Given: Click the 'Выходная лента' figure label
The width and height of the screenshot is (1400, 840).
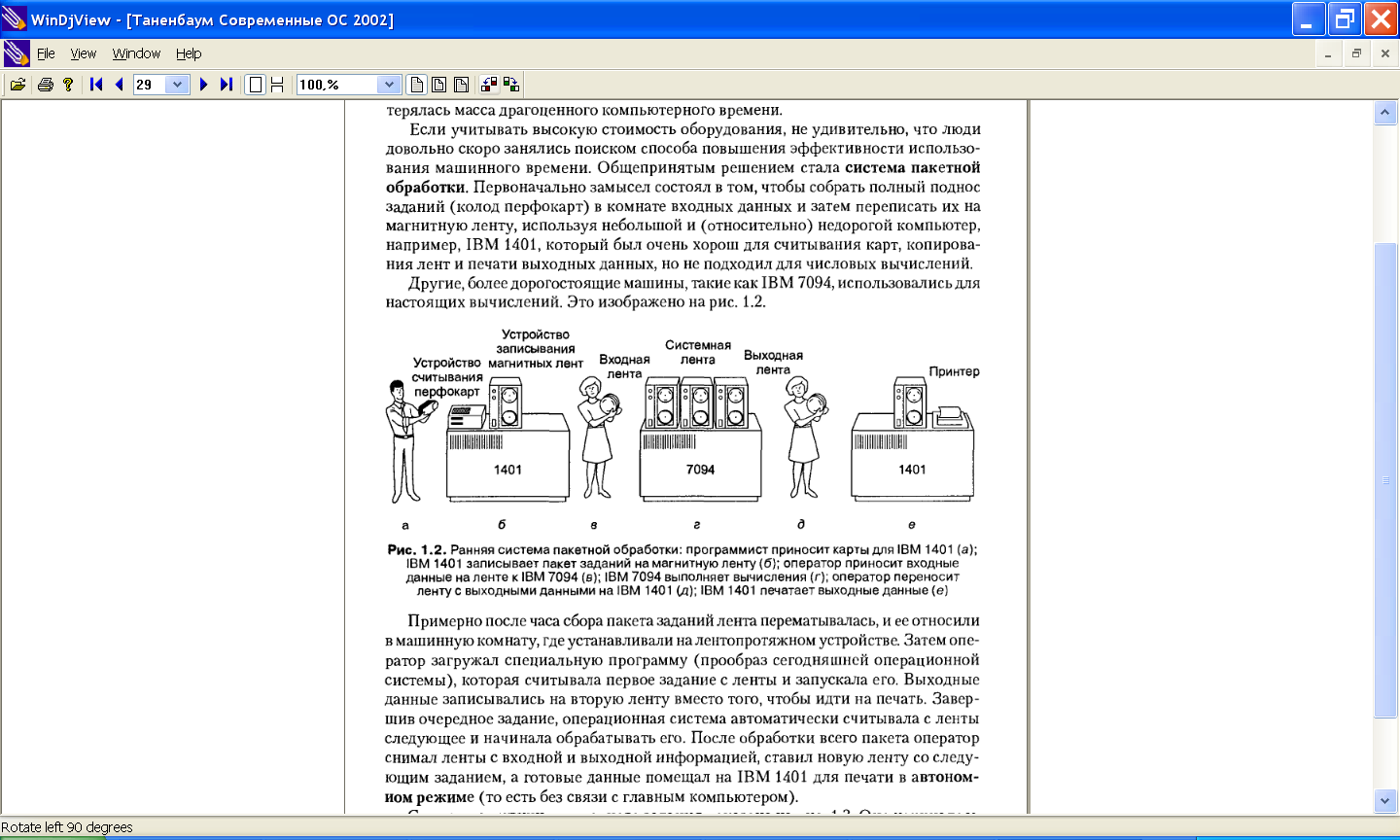Looking at the screenshot, I should click(x=773, y=363).
